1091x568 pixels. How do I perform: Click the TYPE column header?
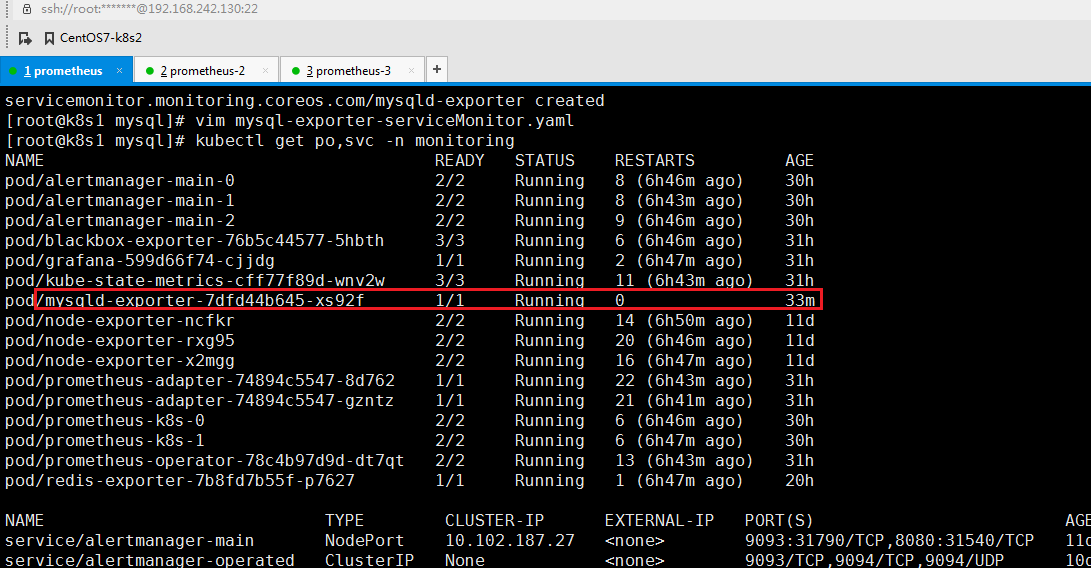[344, 521]
